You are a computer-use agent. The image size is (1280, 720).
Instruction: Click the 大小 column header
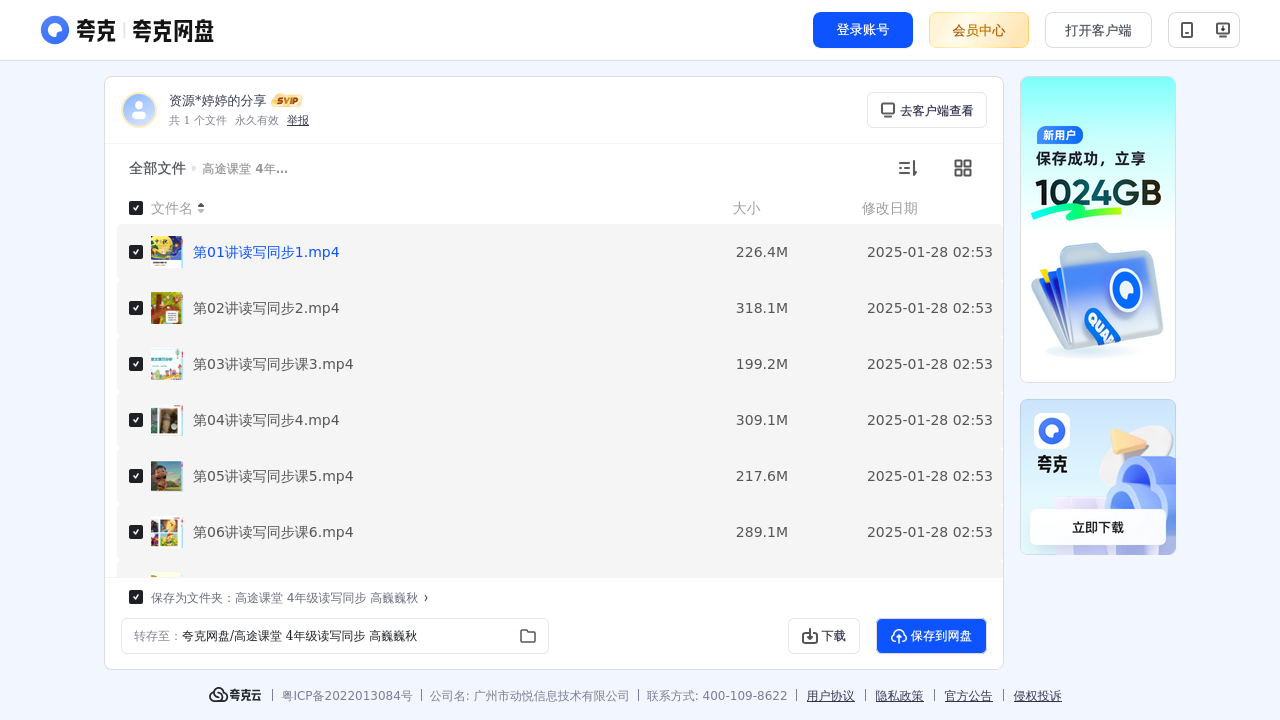(x=746, y=208)
